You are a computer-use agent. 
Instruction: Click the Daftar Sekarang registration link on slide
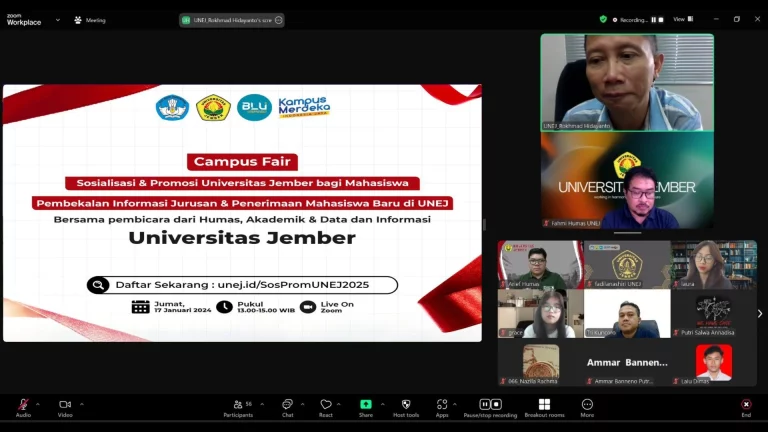click(x=242, y=285)
